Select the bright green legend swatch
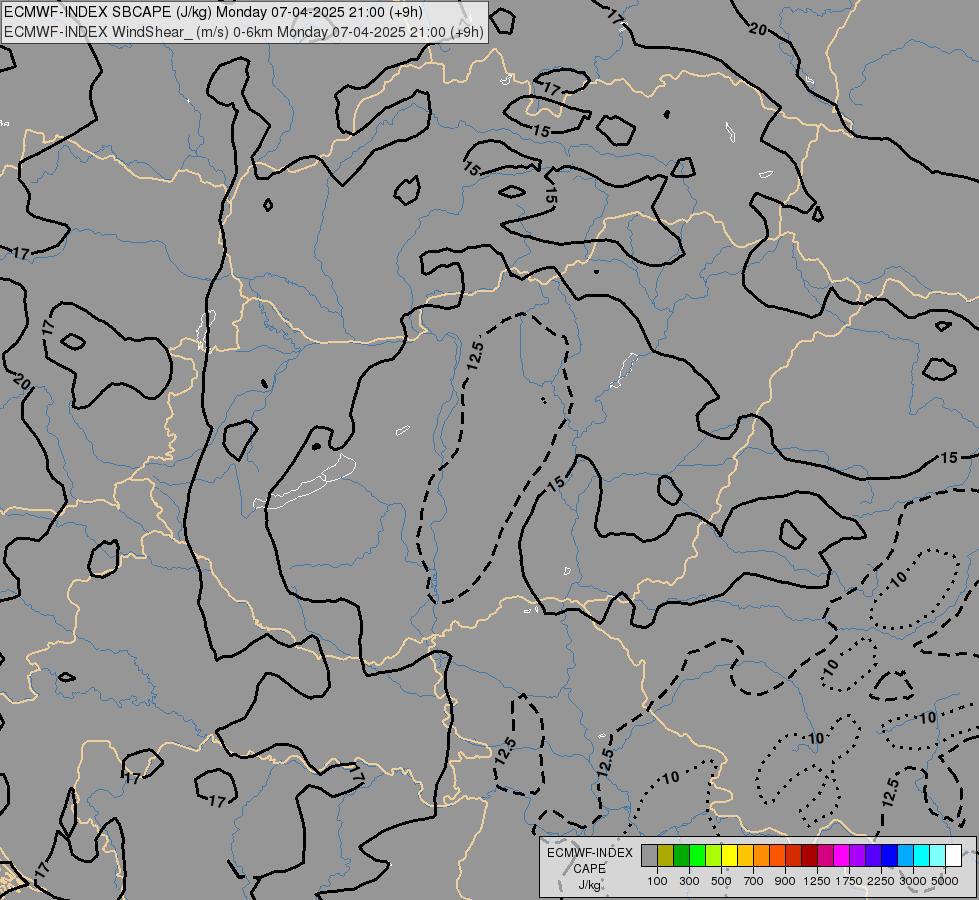This screenshot has width=979, height=900. click(x=697, y=855)
